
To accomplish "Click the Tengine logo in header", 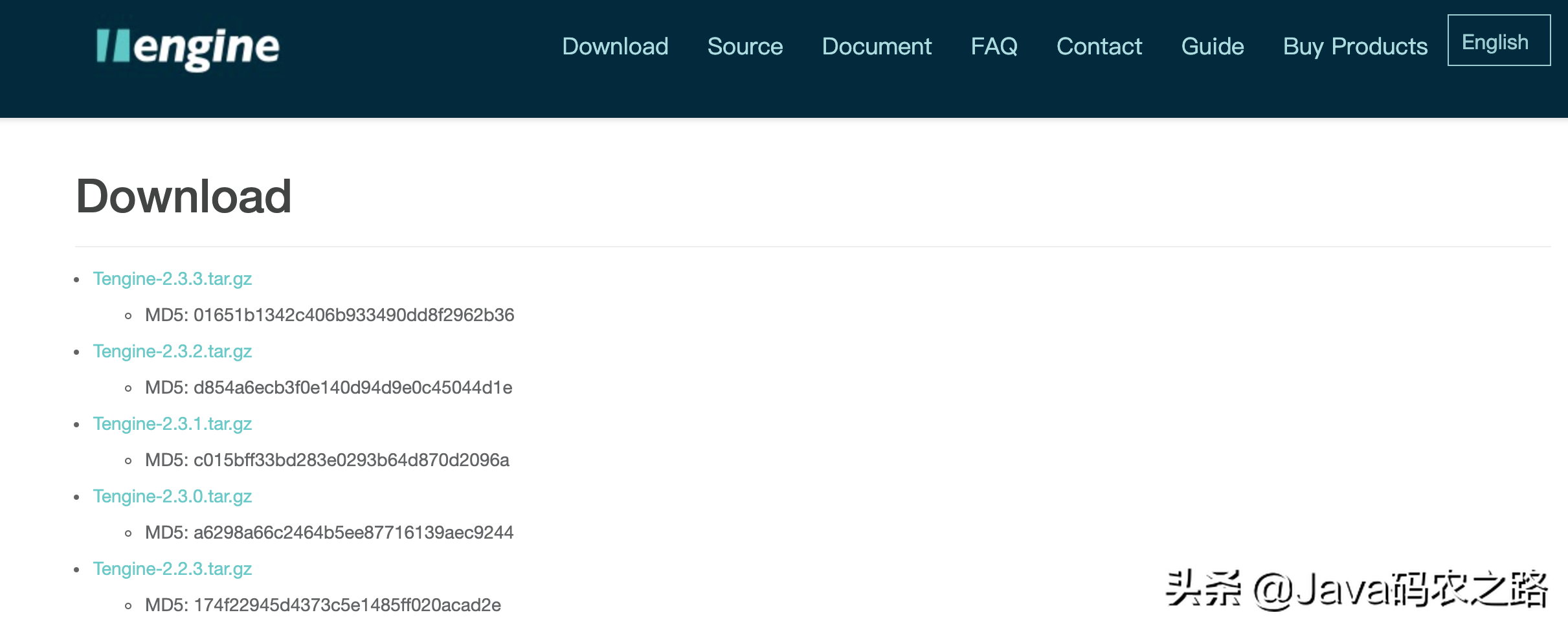I will 187,47.
